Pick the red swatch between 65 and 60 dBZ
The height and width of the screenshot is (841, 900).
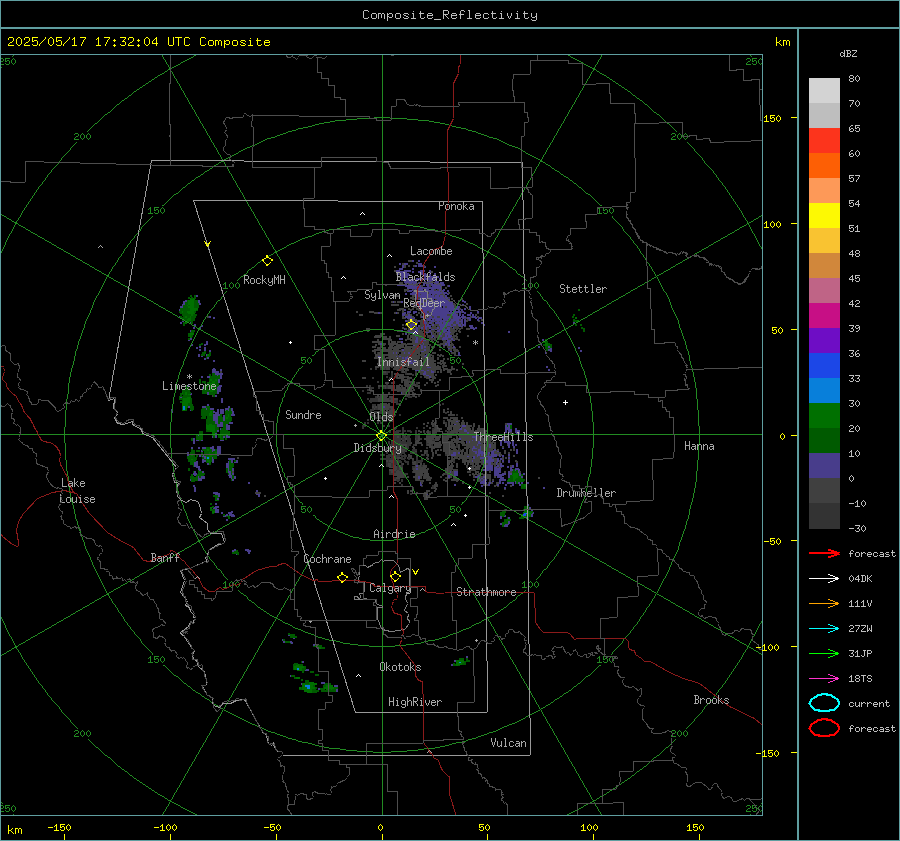(x=824, y=141)
